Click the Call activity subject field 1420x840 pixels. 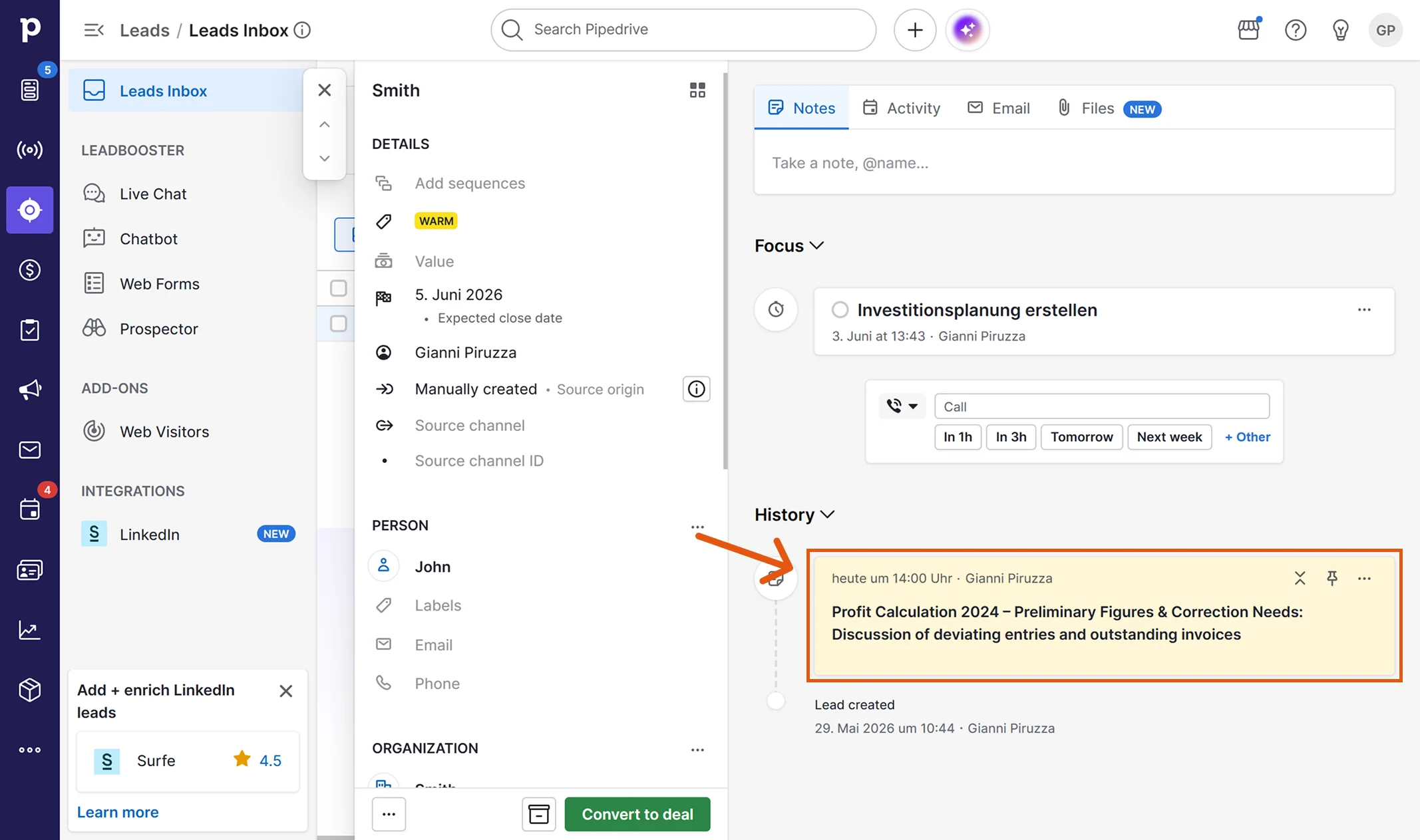coord(1102,406)
